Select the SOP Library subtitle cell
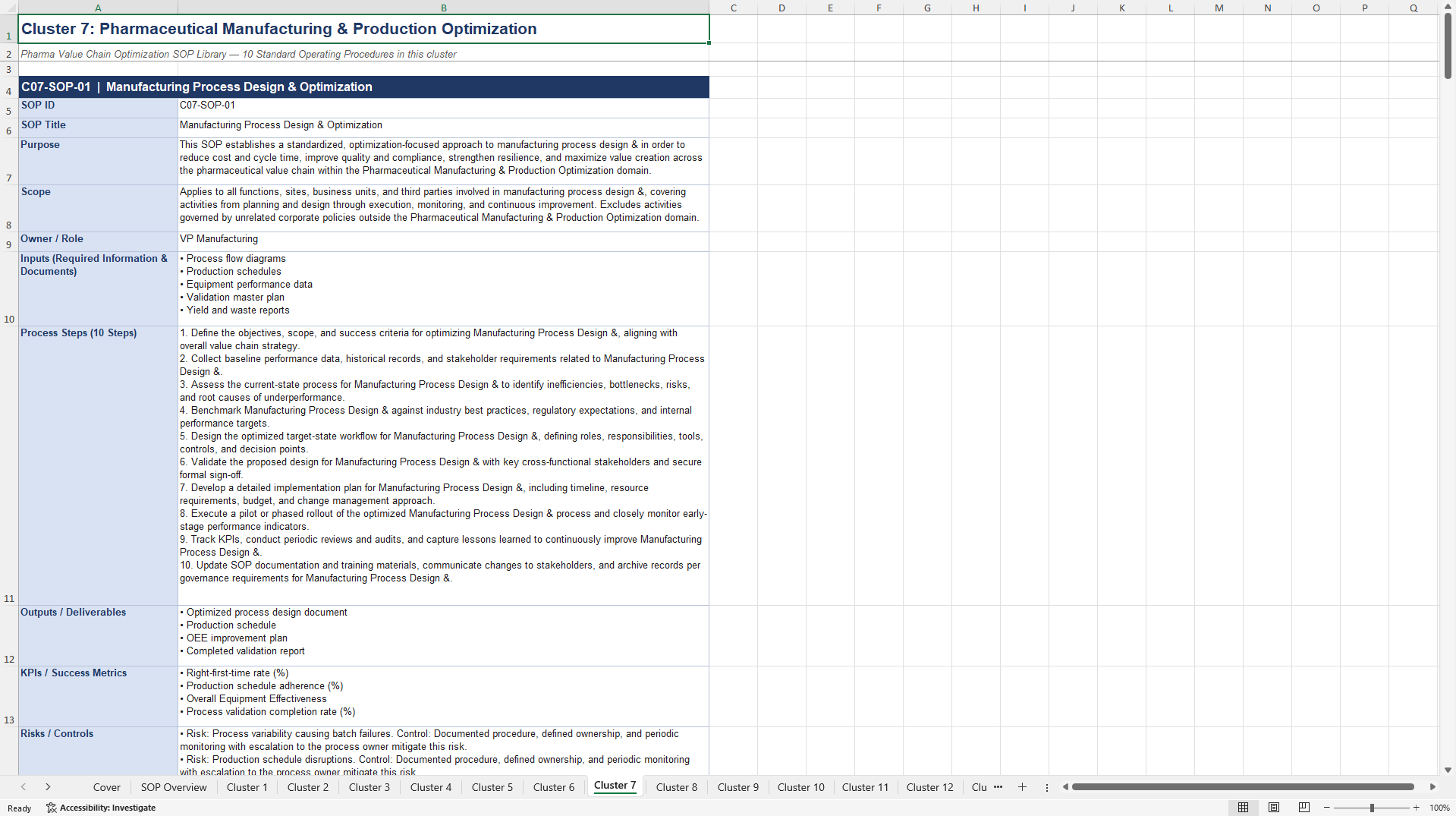The width and height of the screenshot is (1456, 816). (364, 54)
